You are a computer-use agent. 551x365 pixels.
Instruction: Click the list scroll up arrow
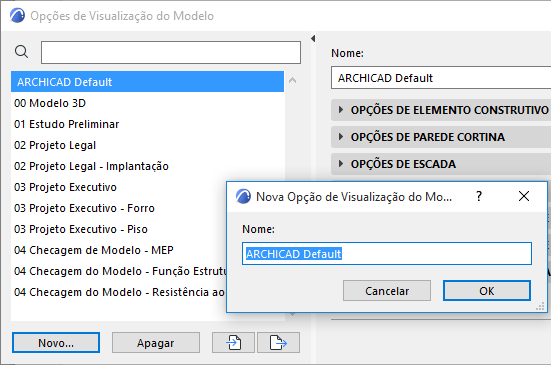pyautogui.click(x=292, y=81)
